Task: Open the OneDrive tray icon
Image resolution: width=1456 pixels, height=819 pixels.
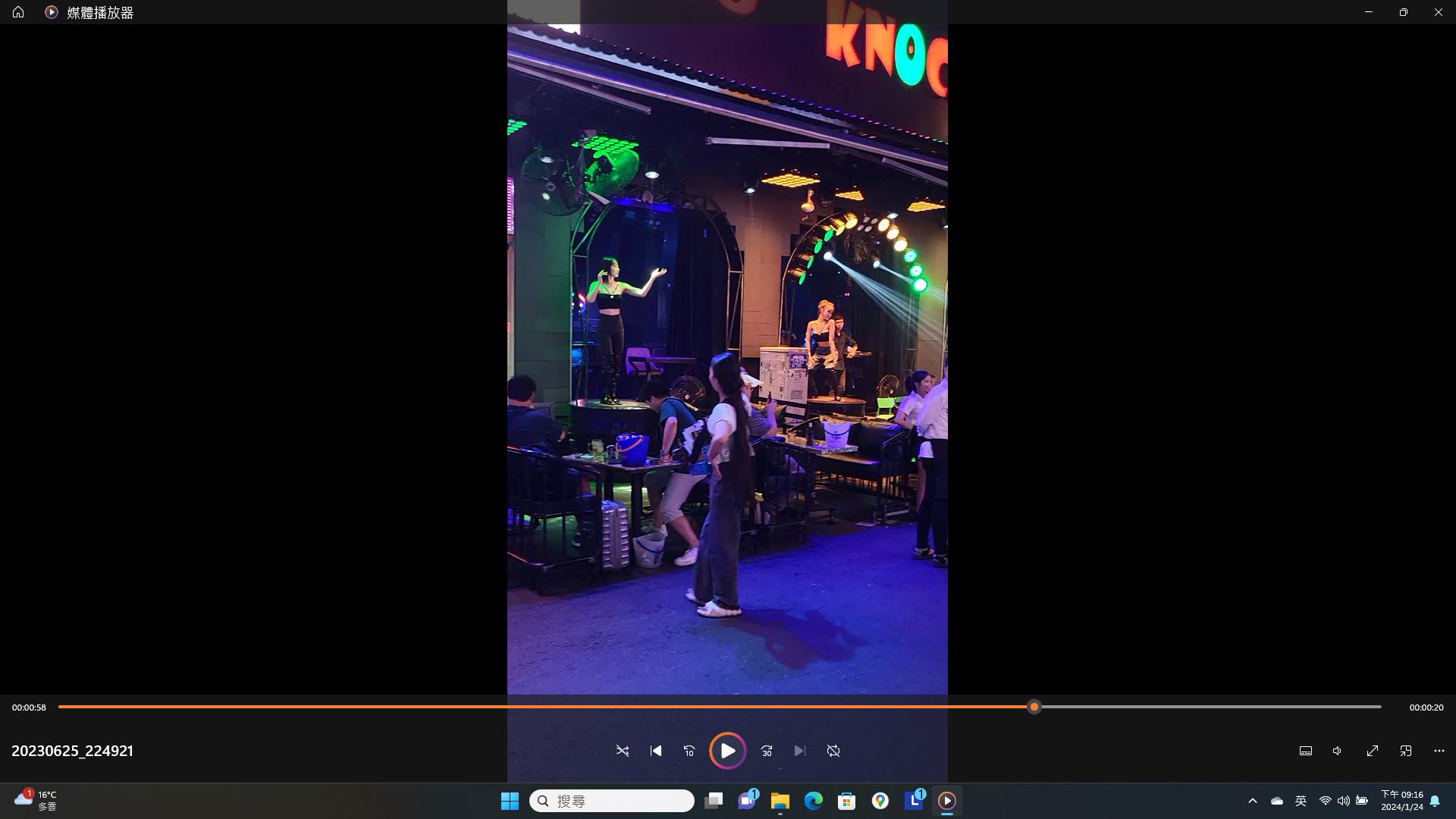Action: click(1277, 801)
